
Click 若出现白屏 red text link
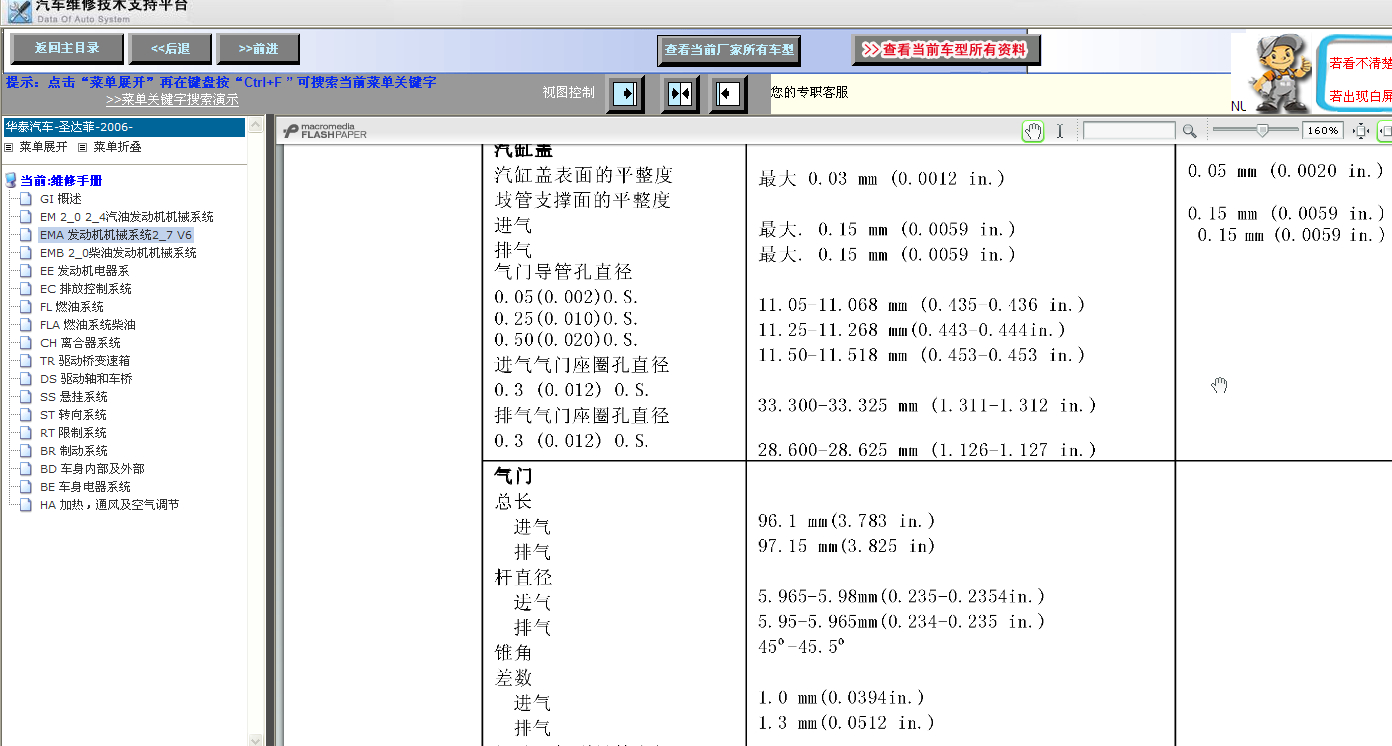1360,97
